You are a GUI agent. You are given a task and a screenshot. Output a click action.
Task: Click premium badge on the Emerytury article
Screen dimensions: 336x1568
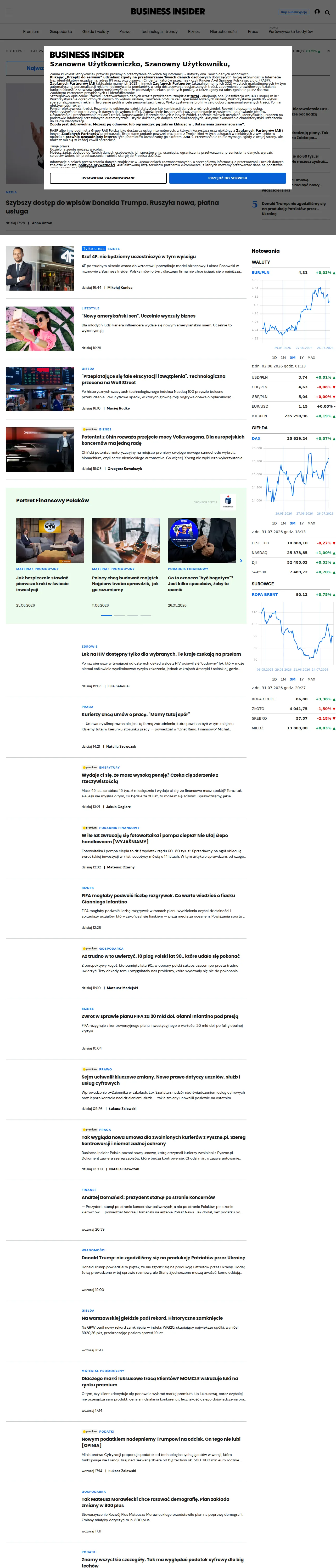[x=90, y=768]
